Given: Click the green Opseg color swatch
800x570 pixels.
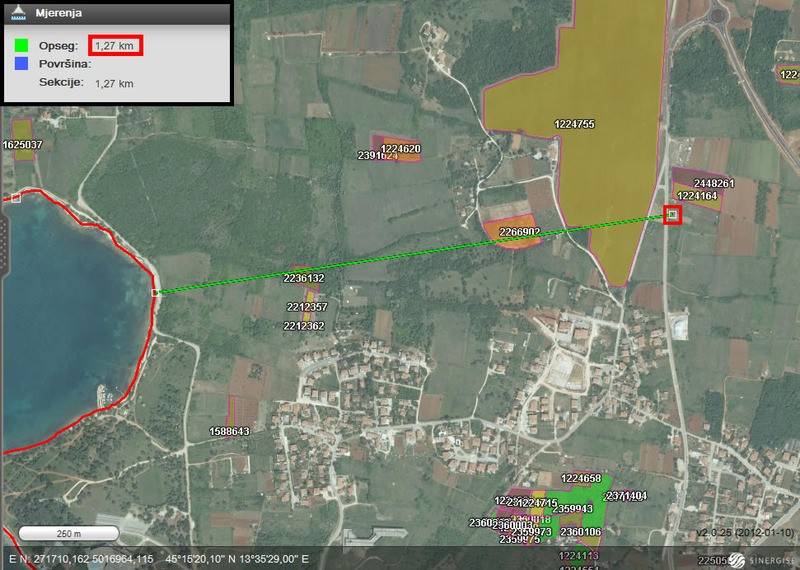Looking at the screenshot, I should (x=20, y=45).
